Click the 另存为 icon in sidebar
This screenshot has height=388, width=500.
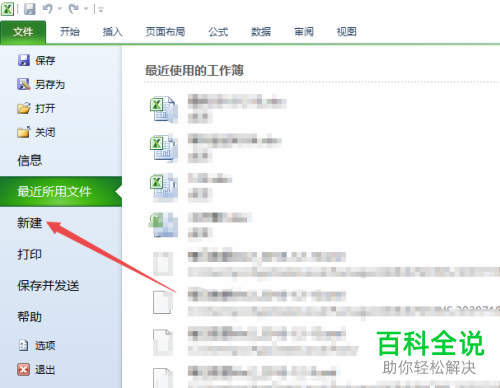coord(24,84)
